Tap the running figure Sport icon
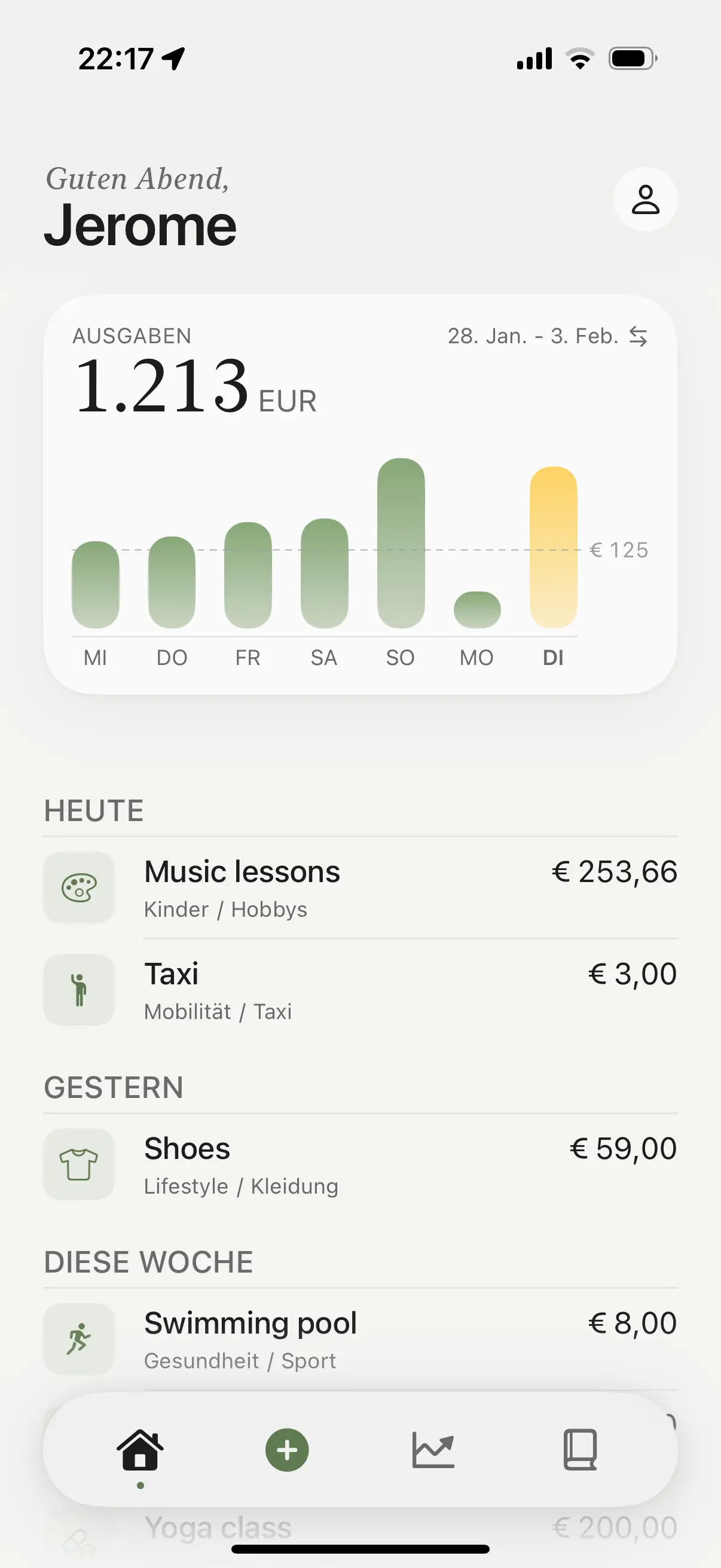721x1568 pixels. click(79, 1339)
